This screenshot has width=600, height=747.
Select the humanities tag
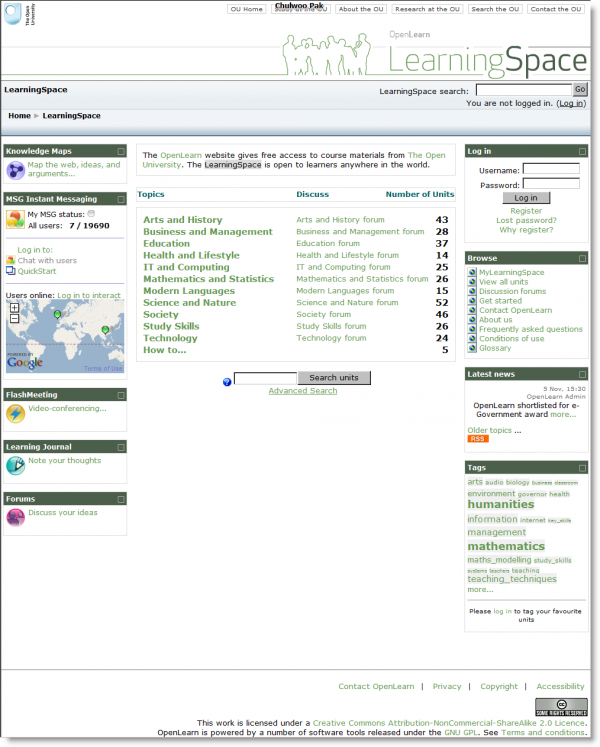pyautogui.click(x=501, y=505)
